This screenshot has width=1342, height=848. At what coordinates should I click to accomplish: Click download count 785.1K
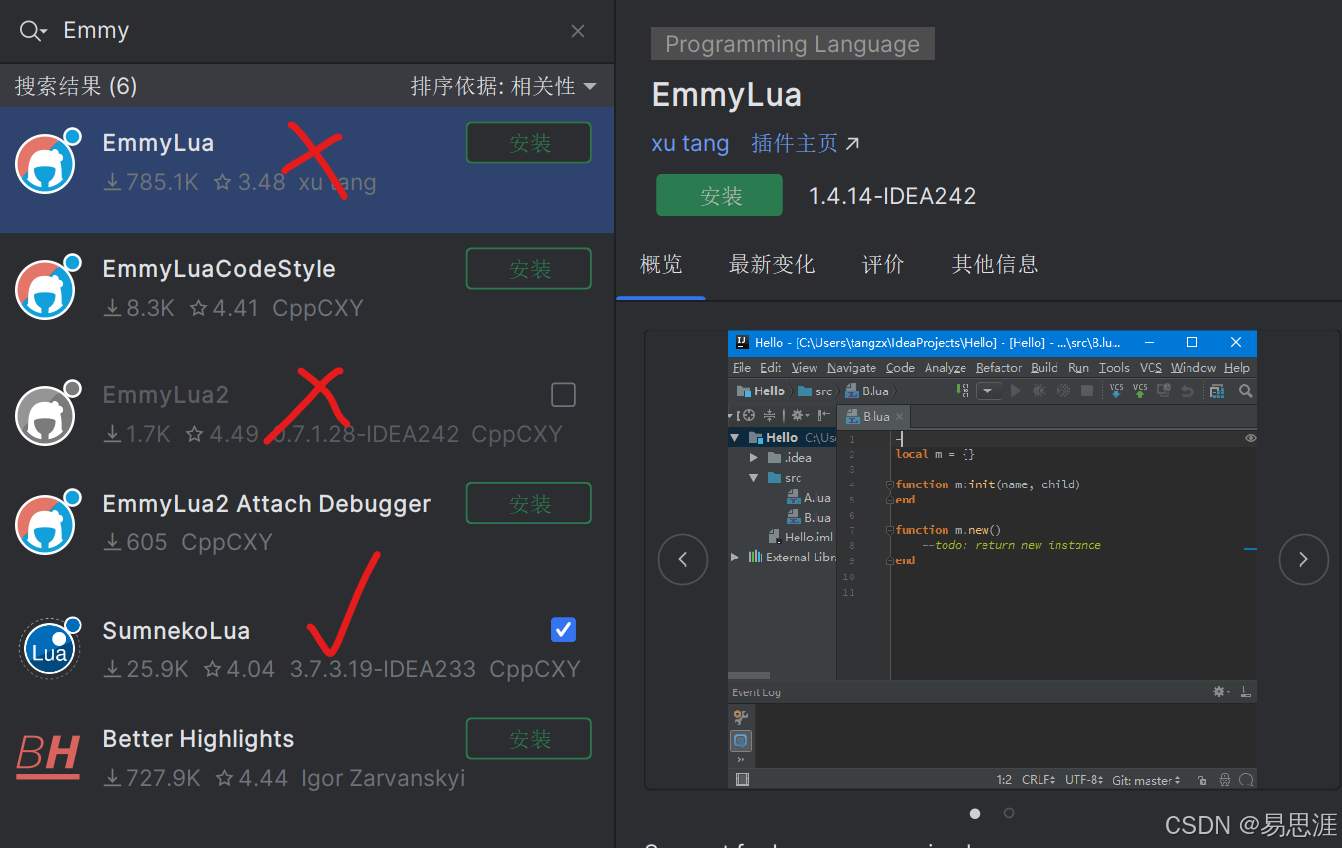152,182
